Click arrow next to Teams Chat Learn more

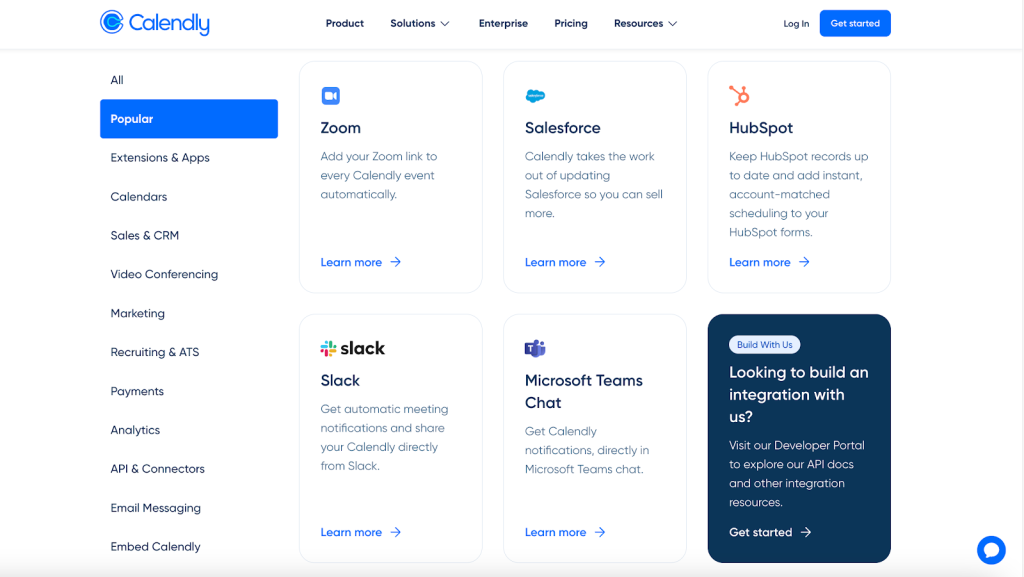pos(600,532)
